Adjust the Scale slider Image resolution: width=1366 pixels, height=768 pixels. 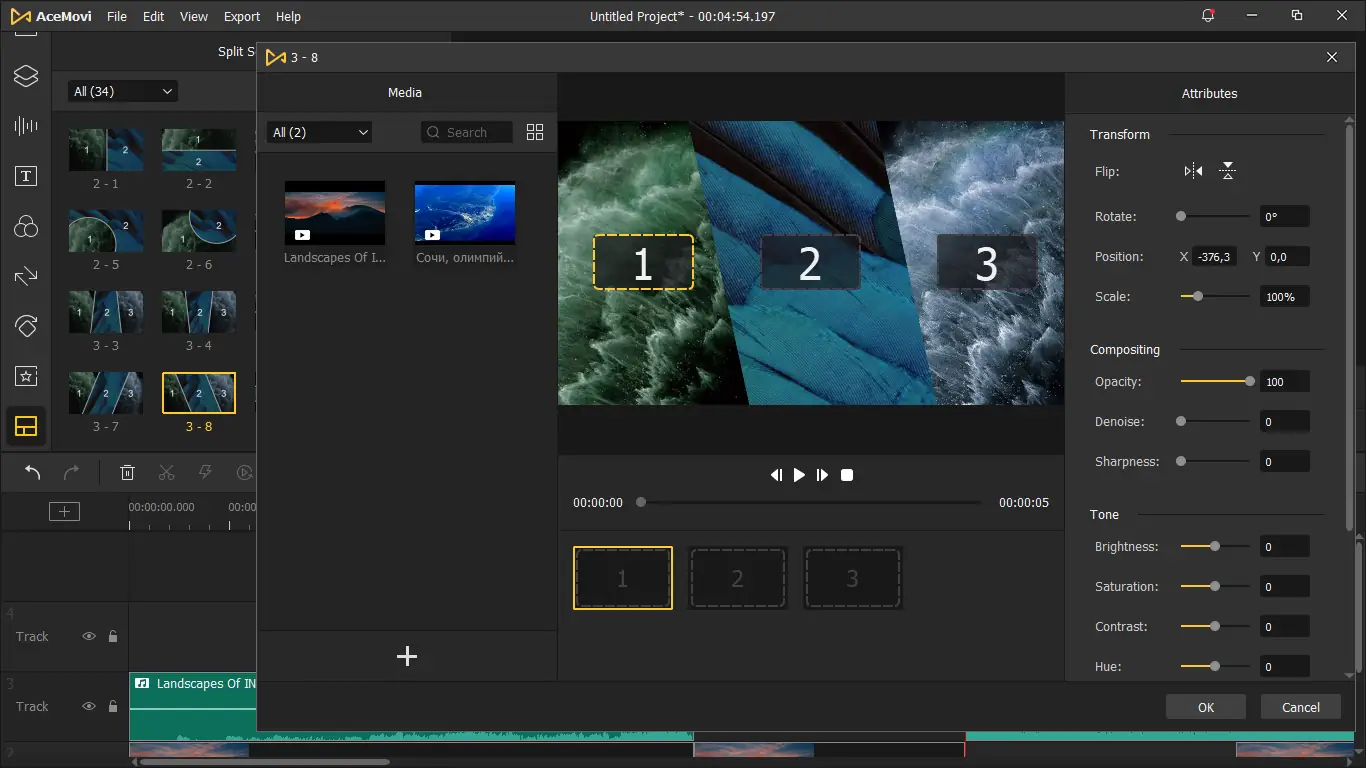(1215, 296)
